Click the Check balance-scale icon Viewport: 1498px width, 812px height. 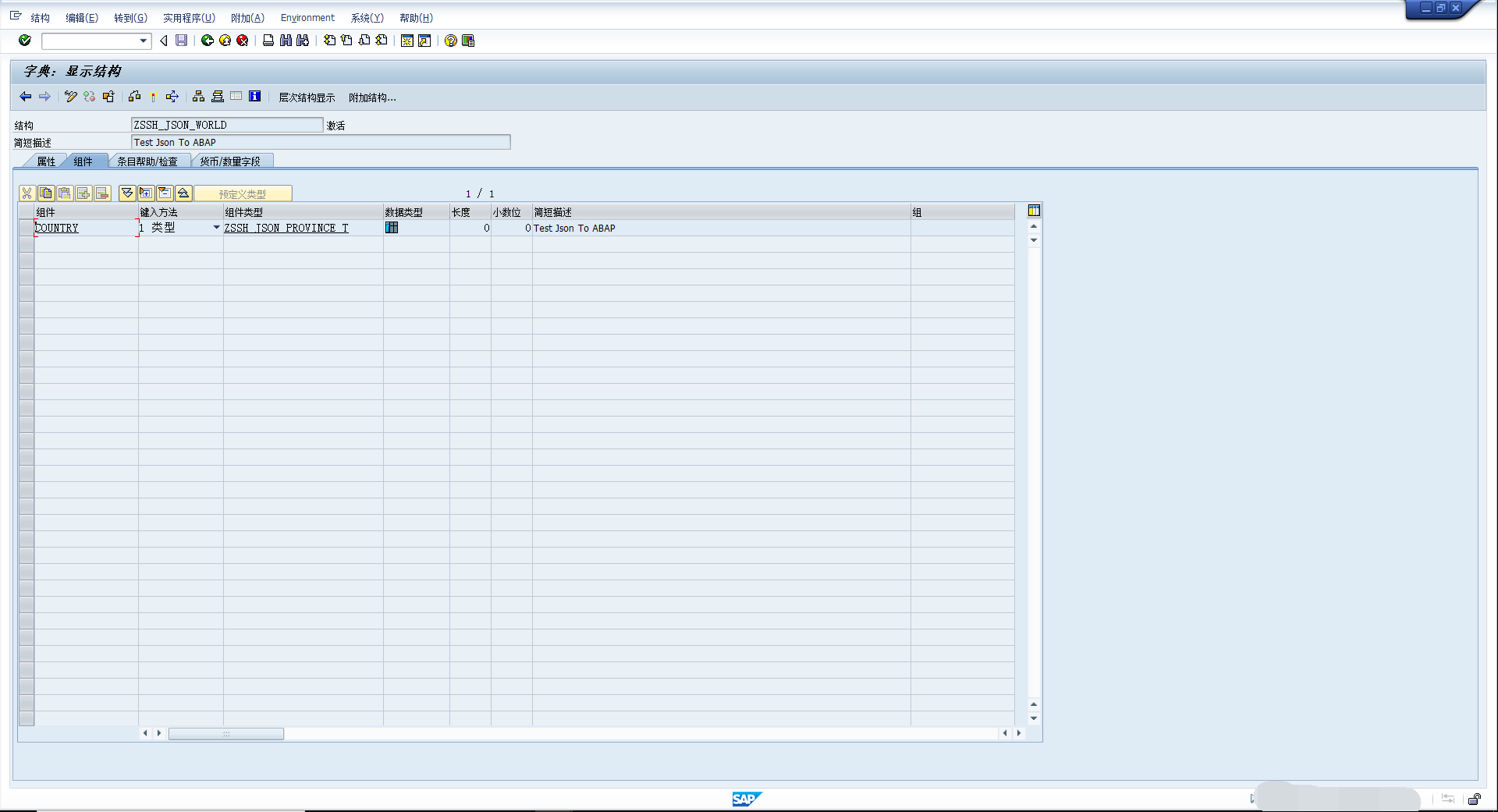pyautogui.click(x=134, y=97)
